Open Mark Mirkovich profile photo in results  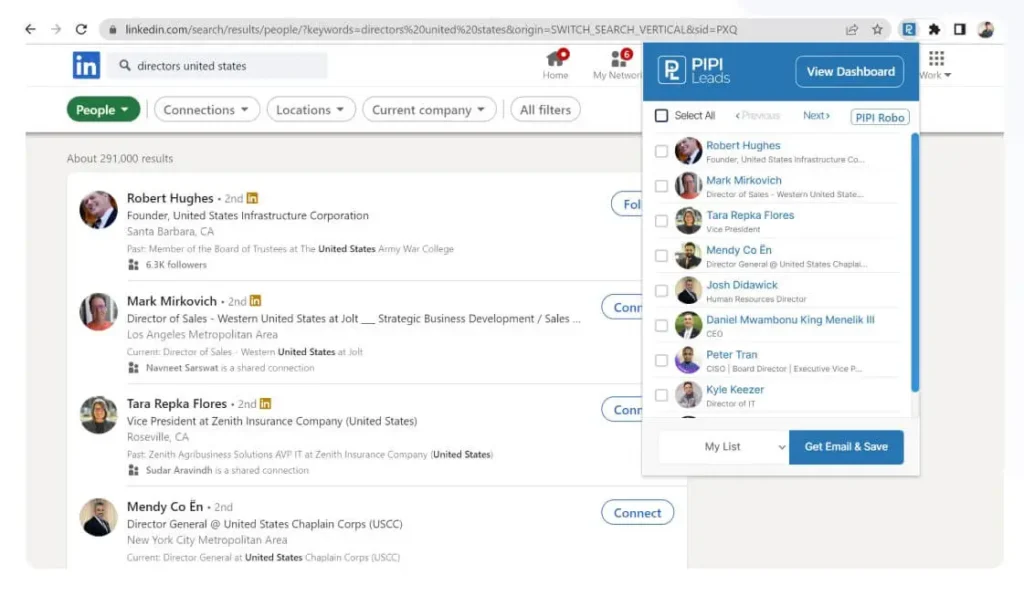99,312
